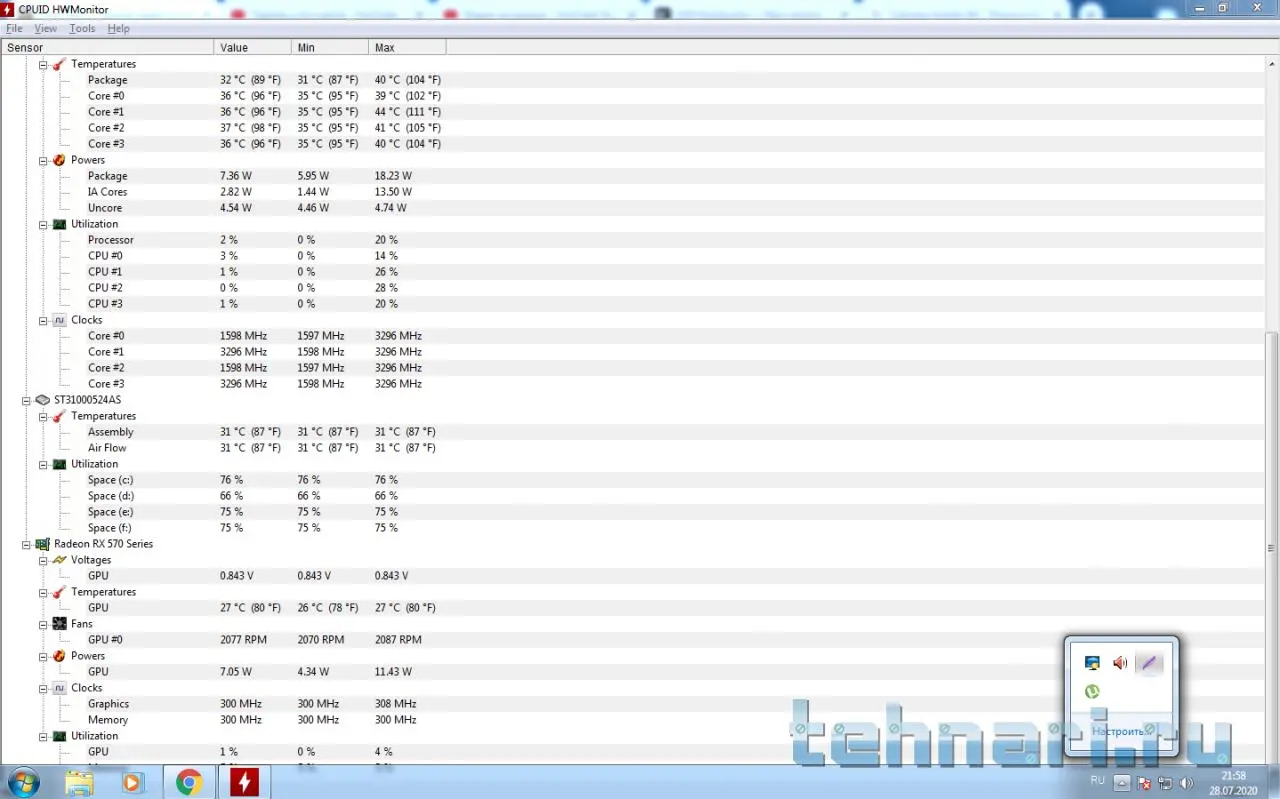Click the Utilization chip icon above Space (c:)
This screenshot has width=1280, height=799.
59,464
